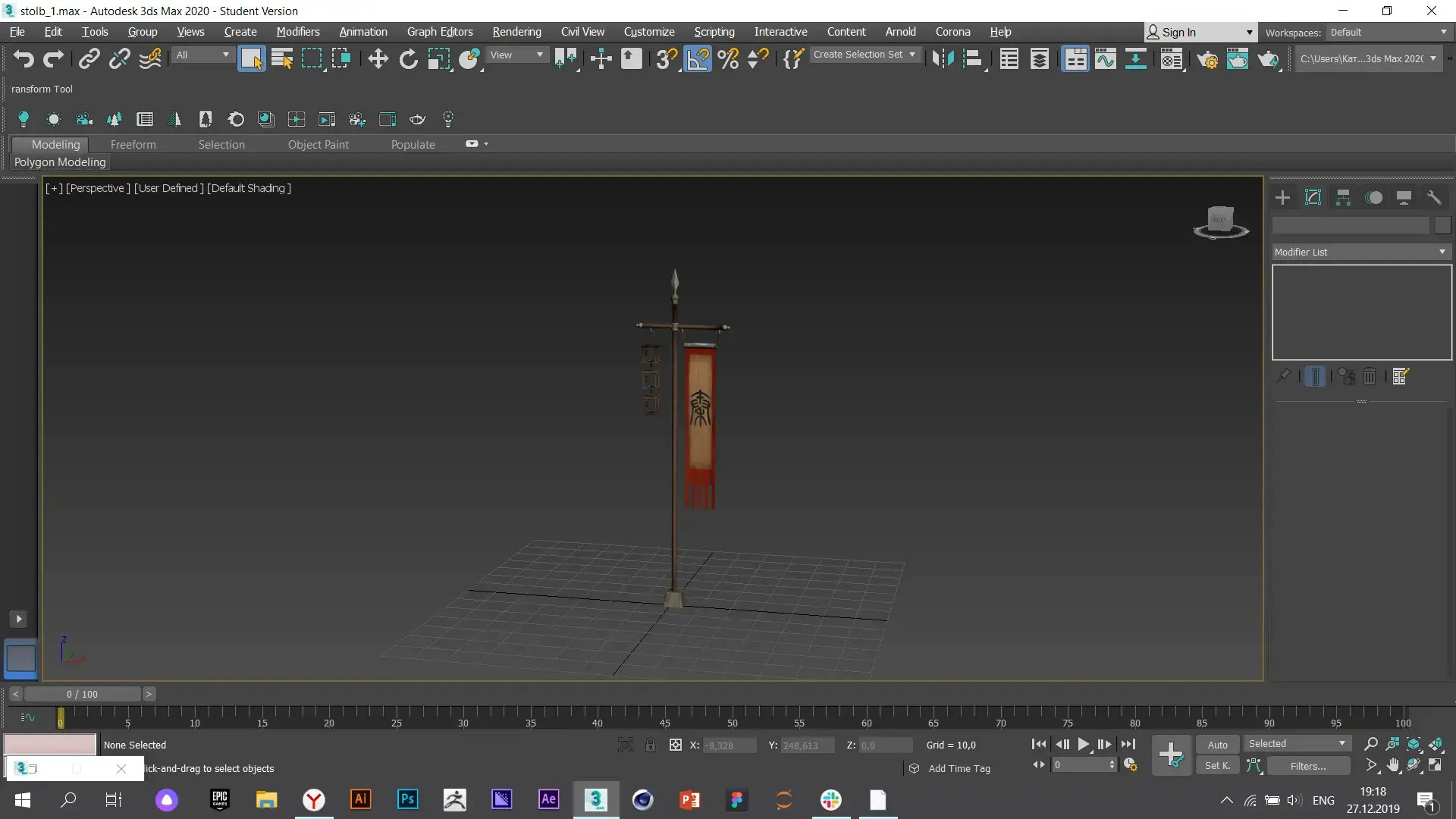Click the object color swatch
The image size is (1456, 819).
(x=1442, y=225)
